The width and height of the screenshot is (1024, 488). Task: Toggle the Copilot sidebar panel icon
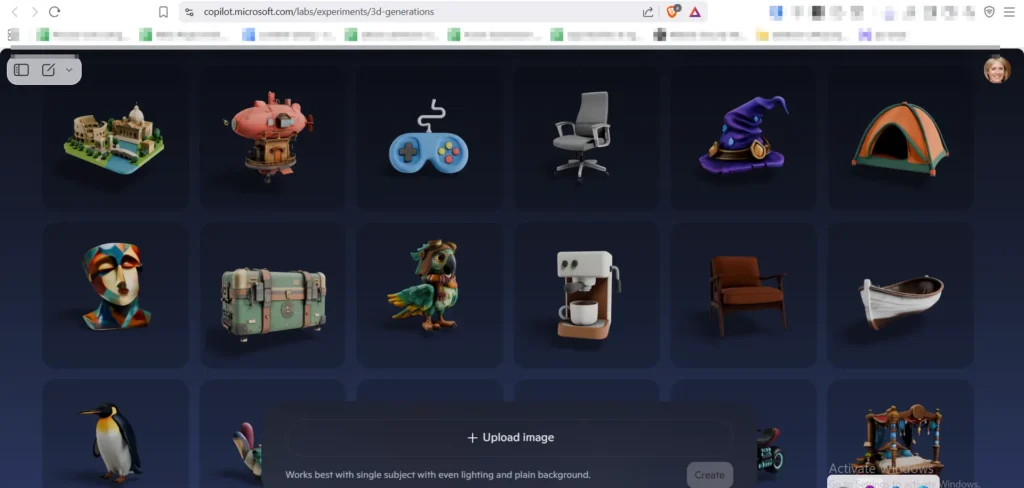point(22,70)
